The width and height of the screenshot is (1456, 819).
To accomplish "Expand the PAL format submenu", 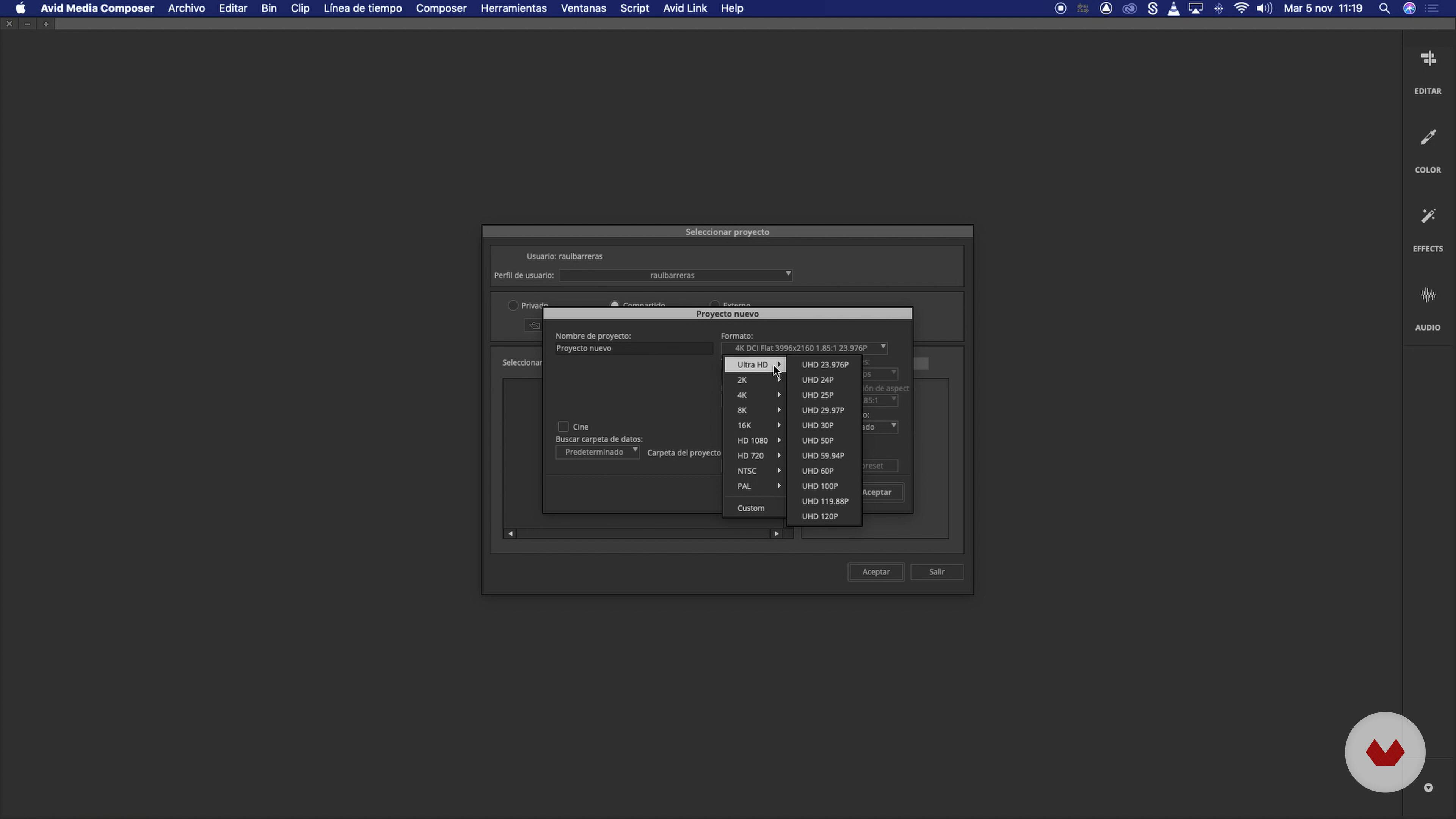I will pyautogui.click(x=755, y=486).
